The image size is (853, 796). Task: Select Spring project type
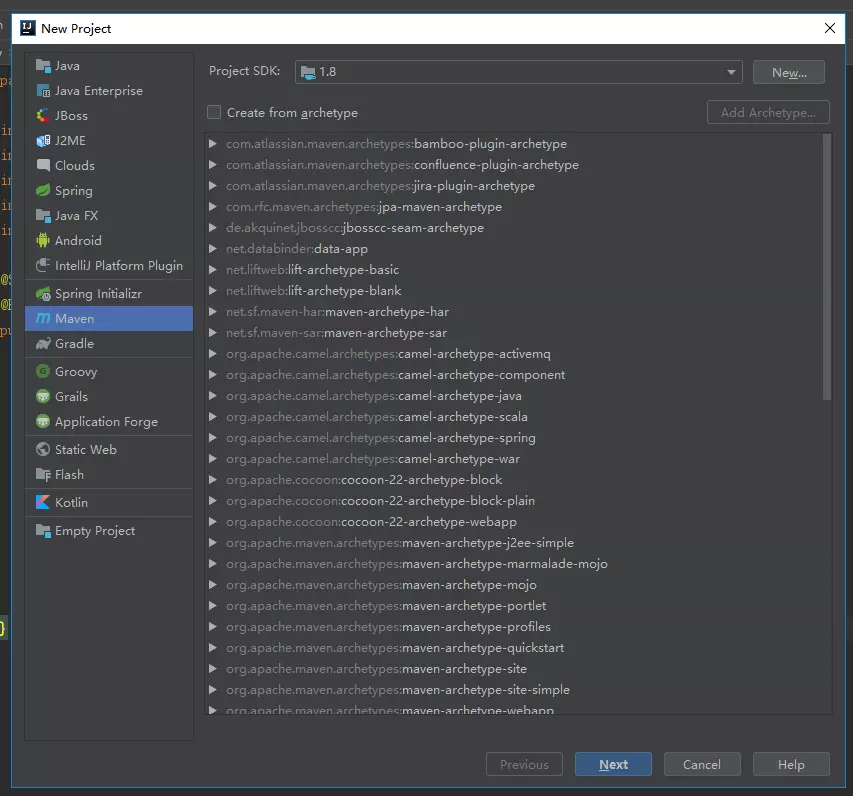pyautogui.click(x=109, y=190)
